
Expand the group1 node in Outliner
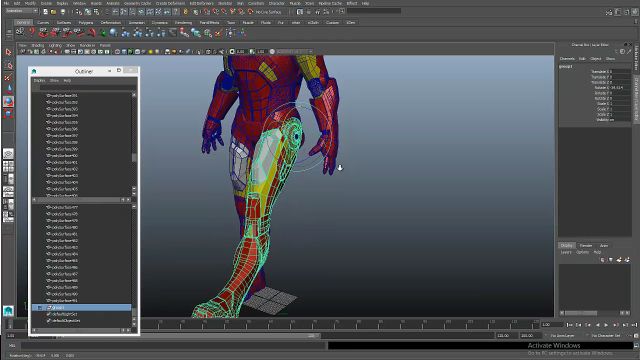40,308
